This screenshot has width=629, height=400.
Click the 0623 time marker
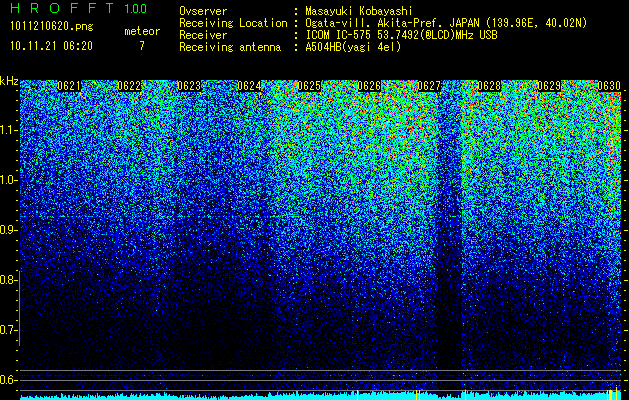(189, 86)
